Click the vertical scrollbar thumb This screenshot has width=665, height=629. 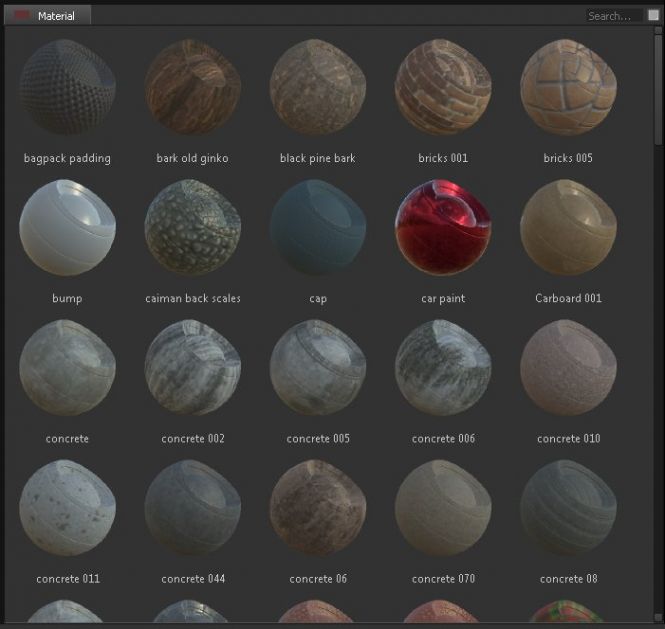(x=658, y=90)
